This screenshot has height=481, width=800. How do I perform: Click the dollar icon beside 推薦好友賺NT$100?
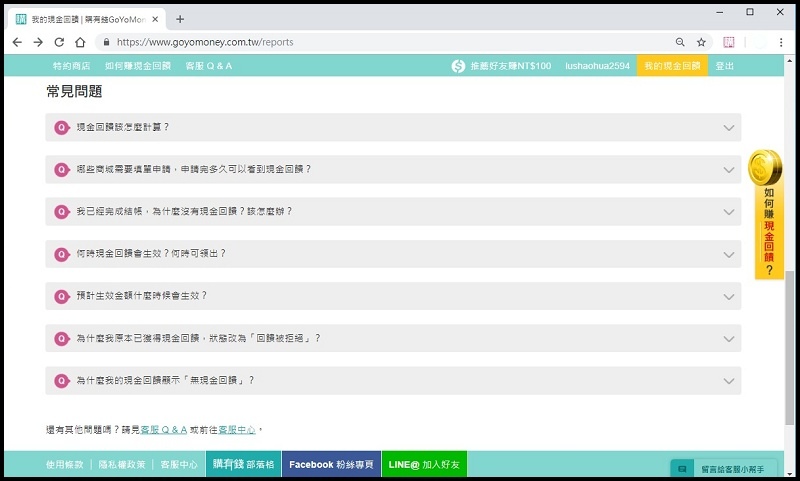click(x=459, y=66)
